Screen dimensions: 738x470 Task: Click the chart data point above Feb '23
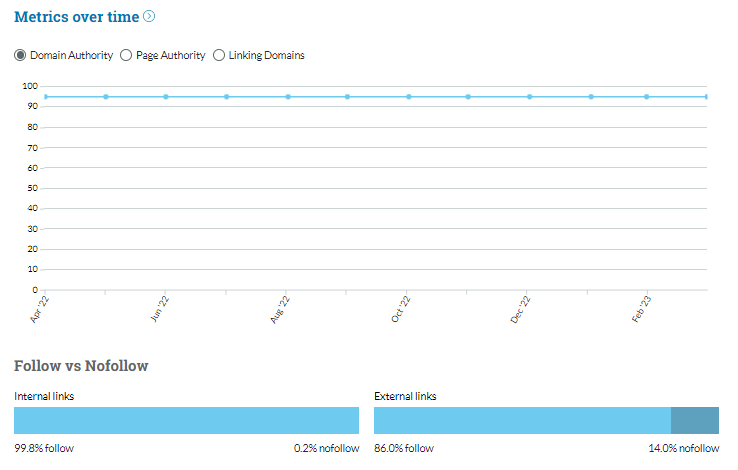pyautogui.click(x=647, y=97)
